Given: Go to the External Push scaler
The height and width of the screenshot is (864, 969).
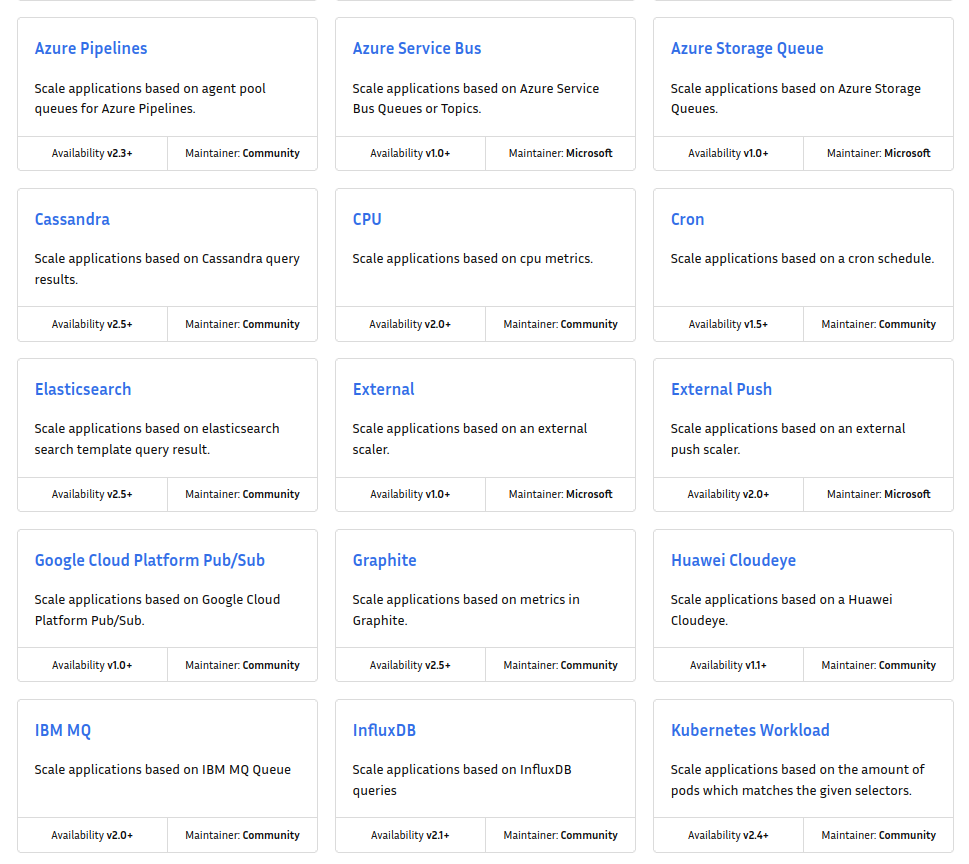Looking at the screenshot, I should point(721,389).
